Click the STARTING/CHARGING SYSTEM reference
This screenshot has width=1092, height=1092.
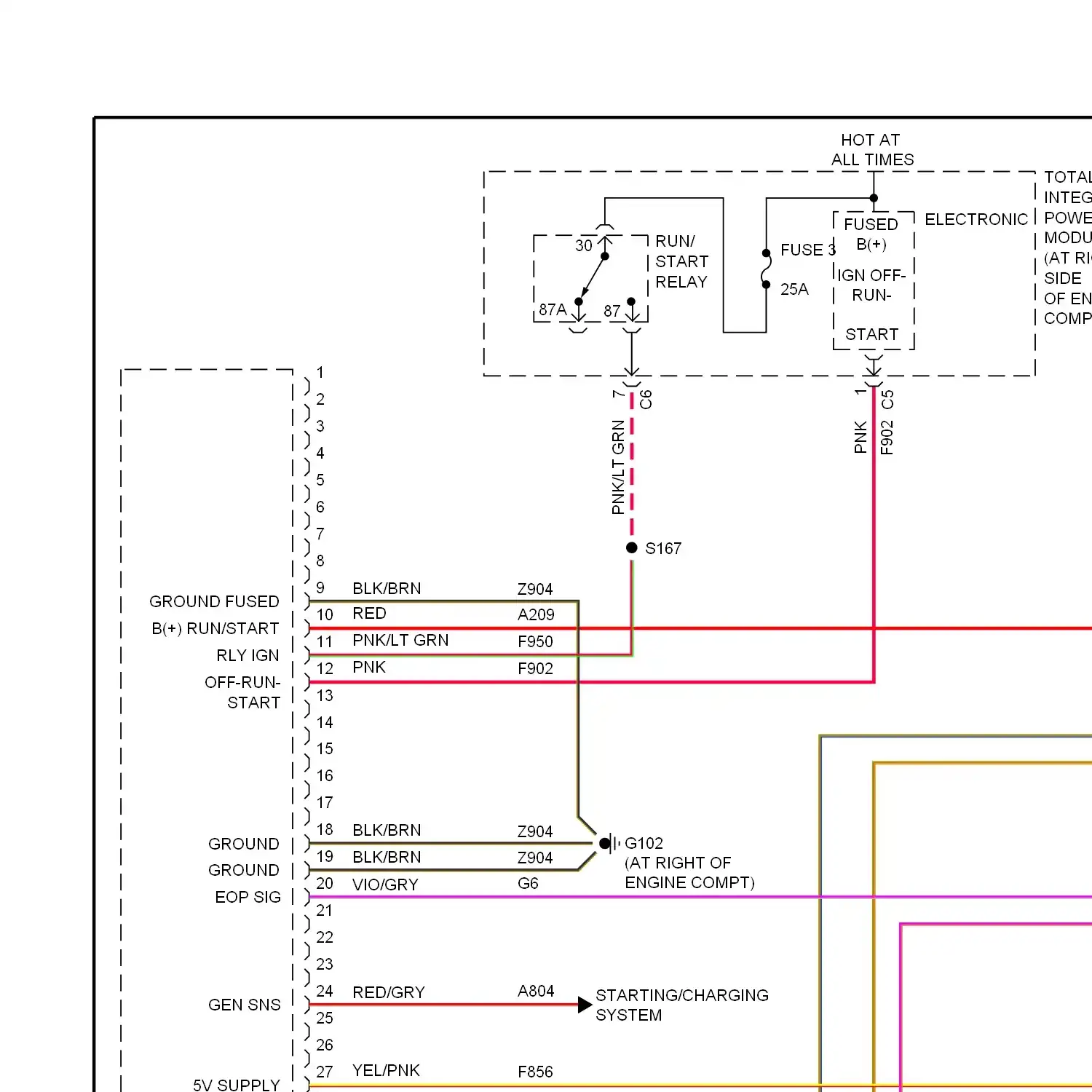(682, 1005)
